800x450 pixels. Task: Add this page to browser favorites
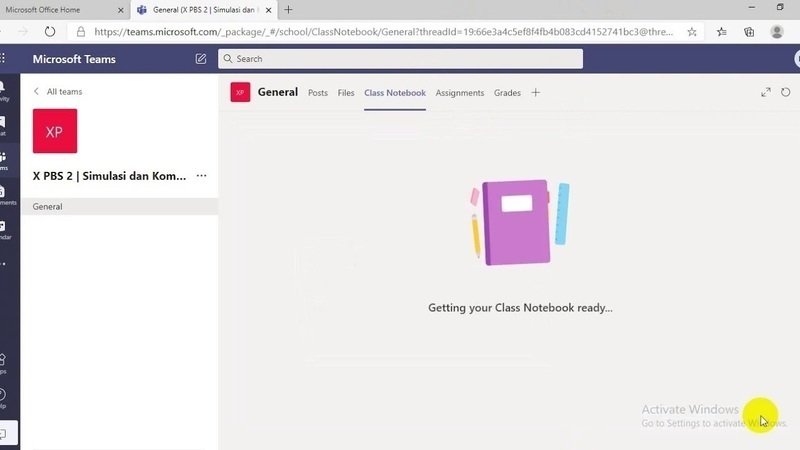click(692, 31)
